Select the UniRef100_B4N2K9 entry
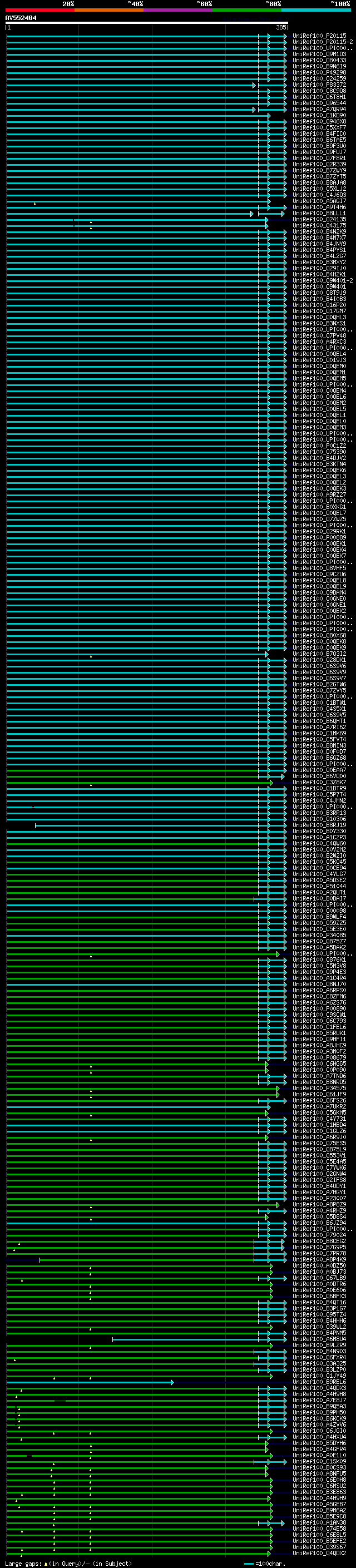Image resolution: width=356 pixels, height=1568 pixels. click(x=319, y=232)
